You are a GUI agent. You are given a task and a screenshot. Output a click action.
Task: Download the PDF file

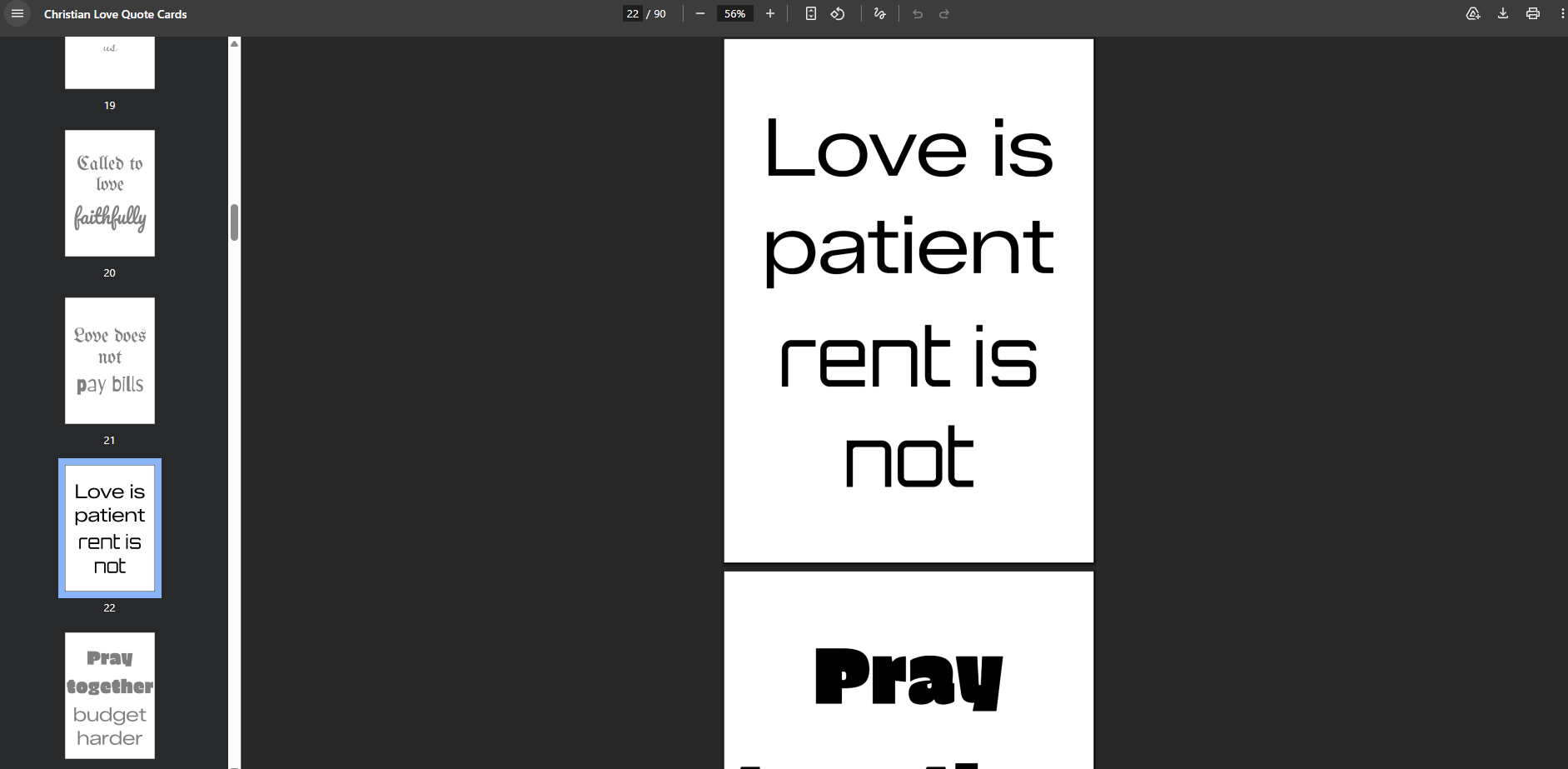(1503, 14)
